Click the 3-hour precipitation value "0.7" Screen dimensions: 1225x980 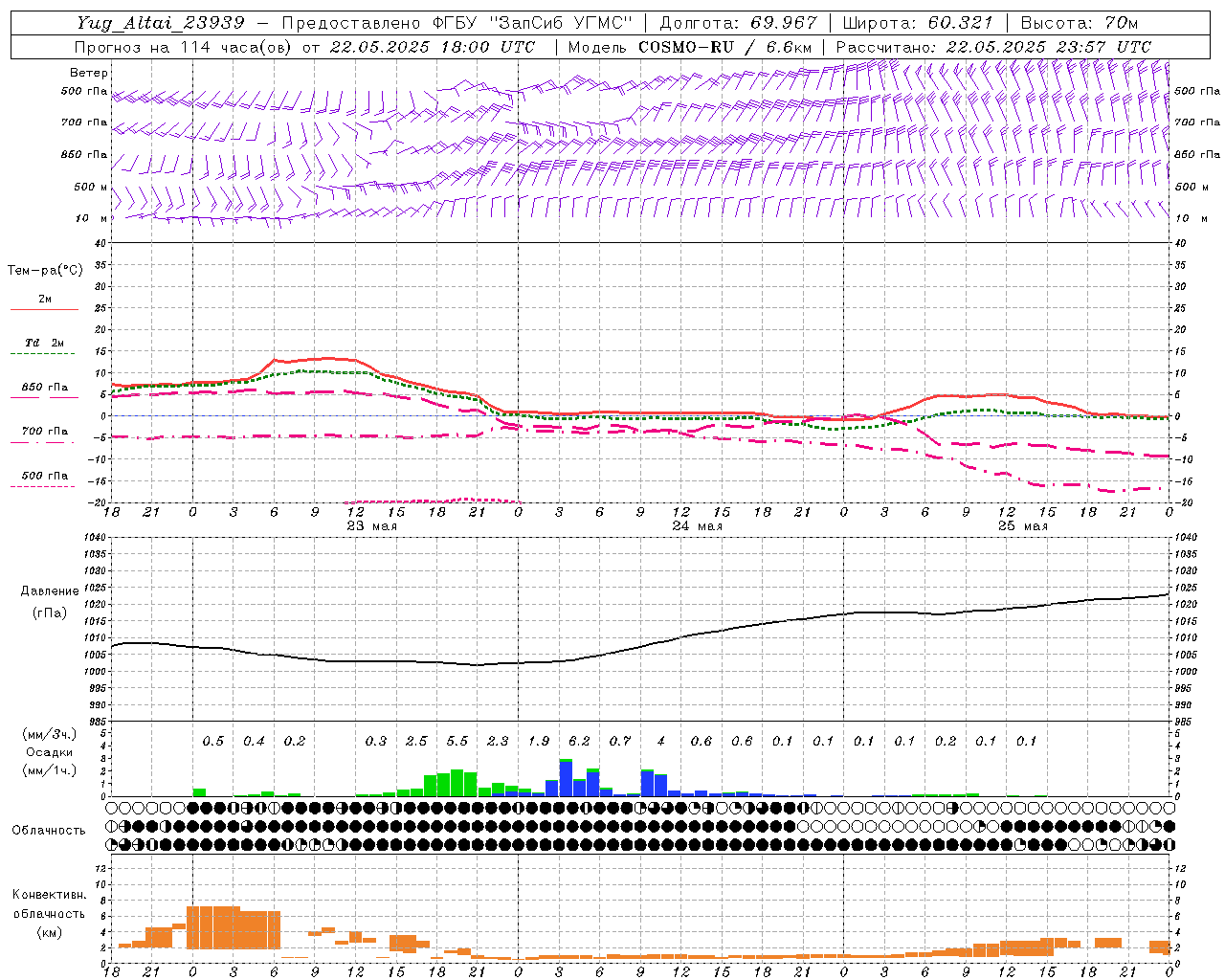pos(620,741)
